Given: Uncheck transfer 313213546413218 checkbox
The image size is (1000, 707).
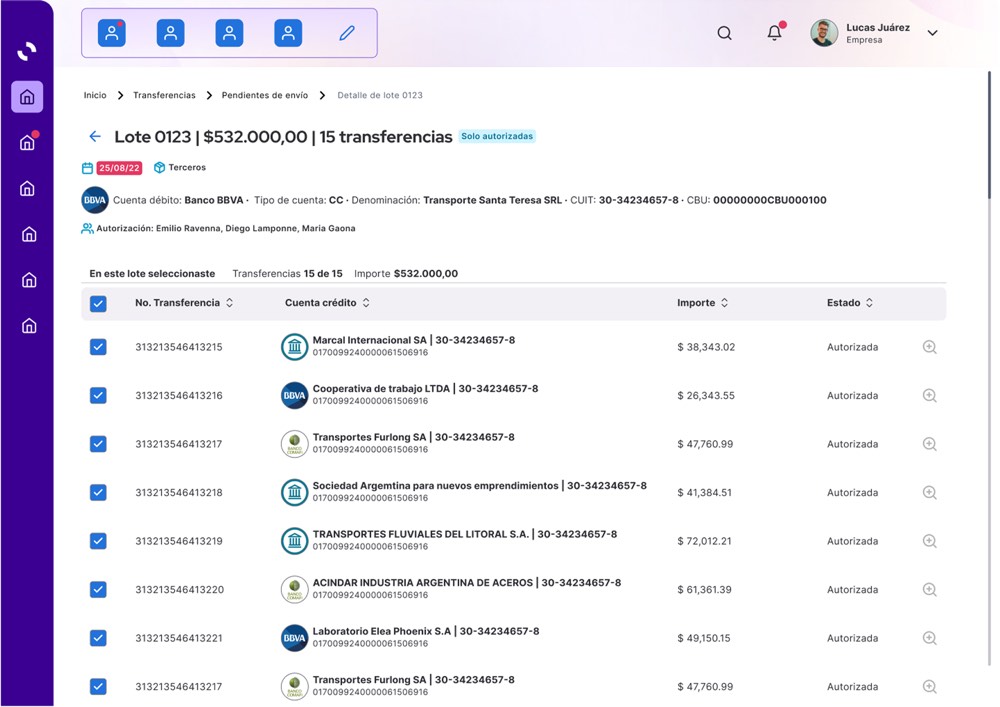Looking at the screenshot, I should point(98,492).
